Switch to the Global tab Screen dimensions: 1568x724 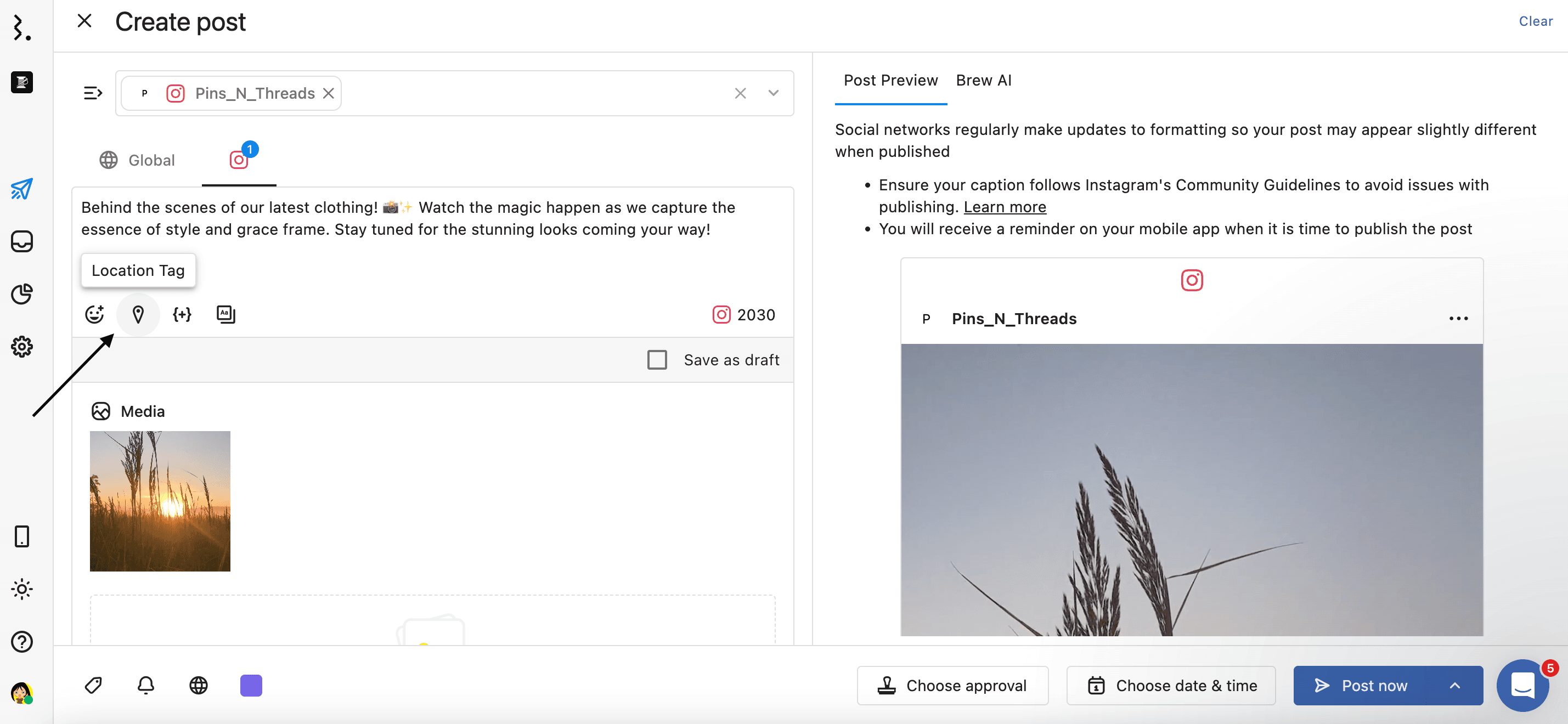pos(138,160)
